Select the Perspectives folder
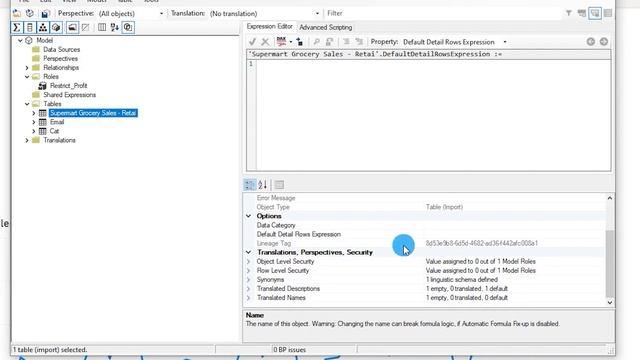 coord(60,58)
